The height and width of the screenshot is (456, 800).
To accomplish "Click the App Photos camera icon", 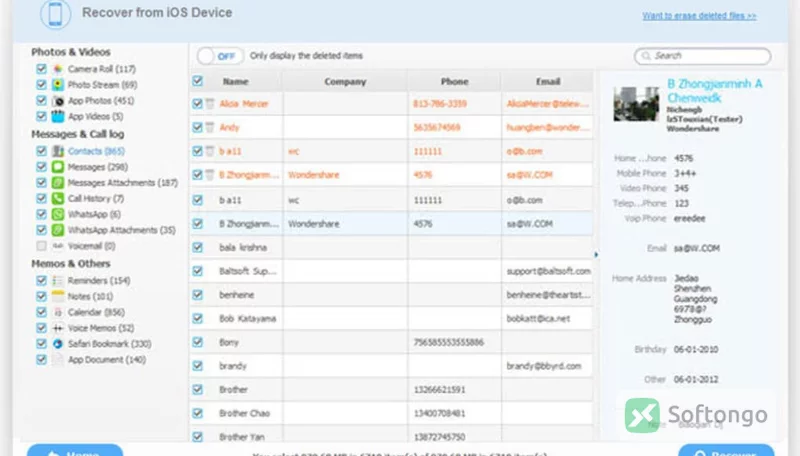I will (58, 100).
